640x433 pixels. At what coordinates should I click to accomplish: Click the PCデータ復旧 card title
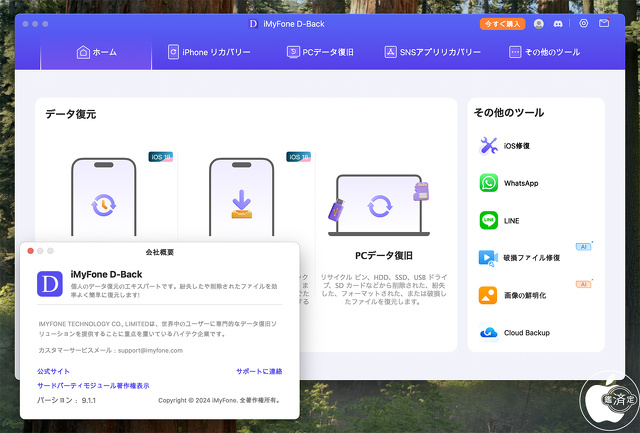click(384, 256)
